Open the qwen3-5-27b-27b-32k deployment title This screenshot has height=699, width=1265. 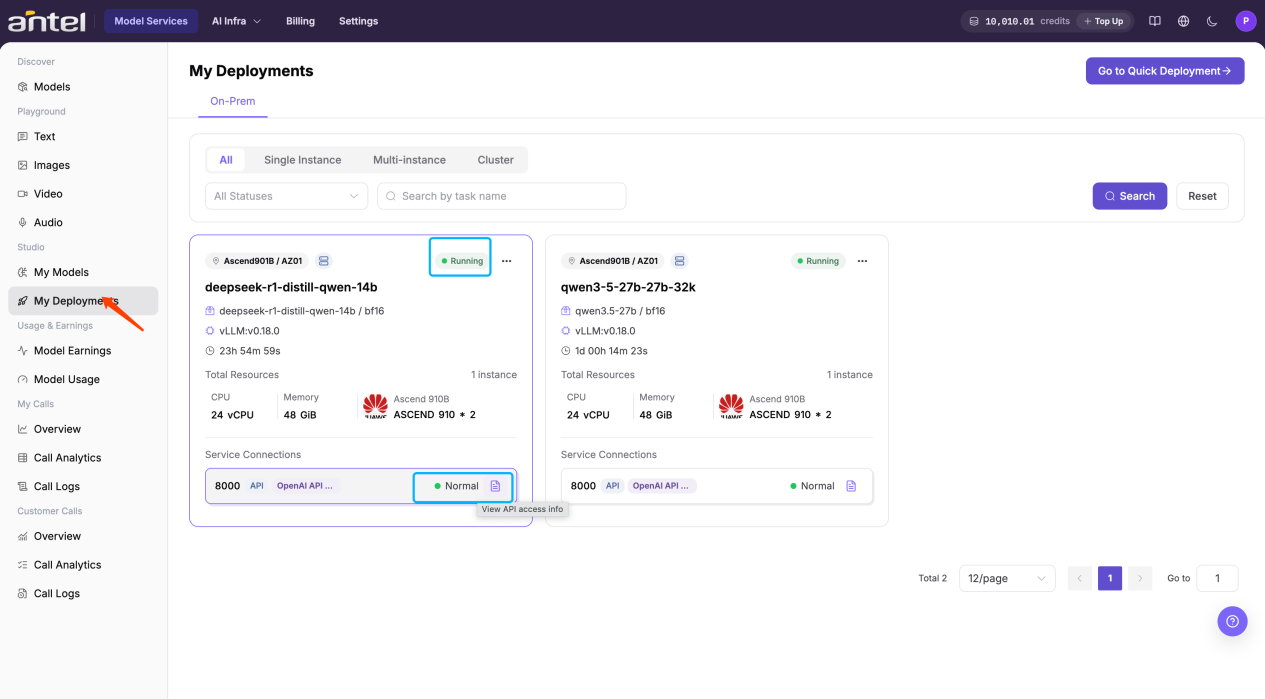[x=628, y=287]
